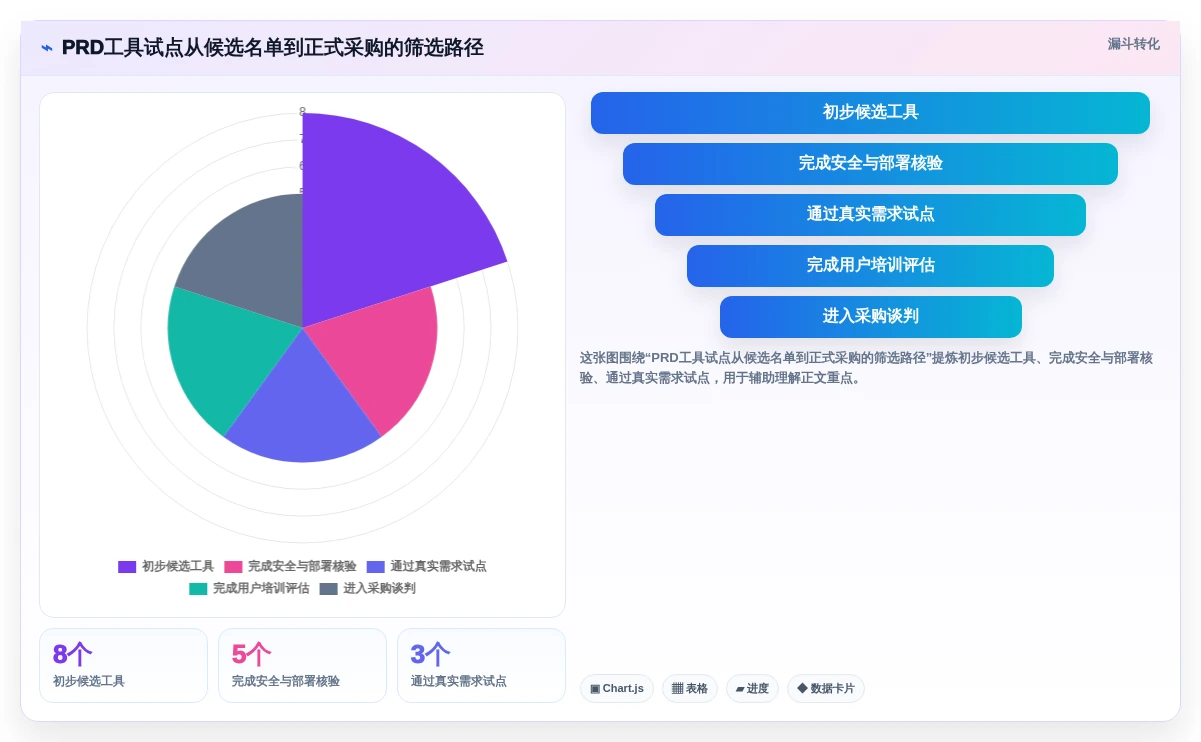Viewport: 1201px width, 742px height.
Task: Click the 通过真实需求试点 legend label
Action: pyautogui.click(x=438, y=567)
